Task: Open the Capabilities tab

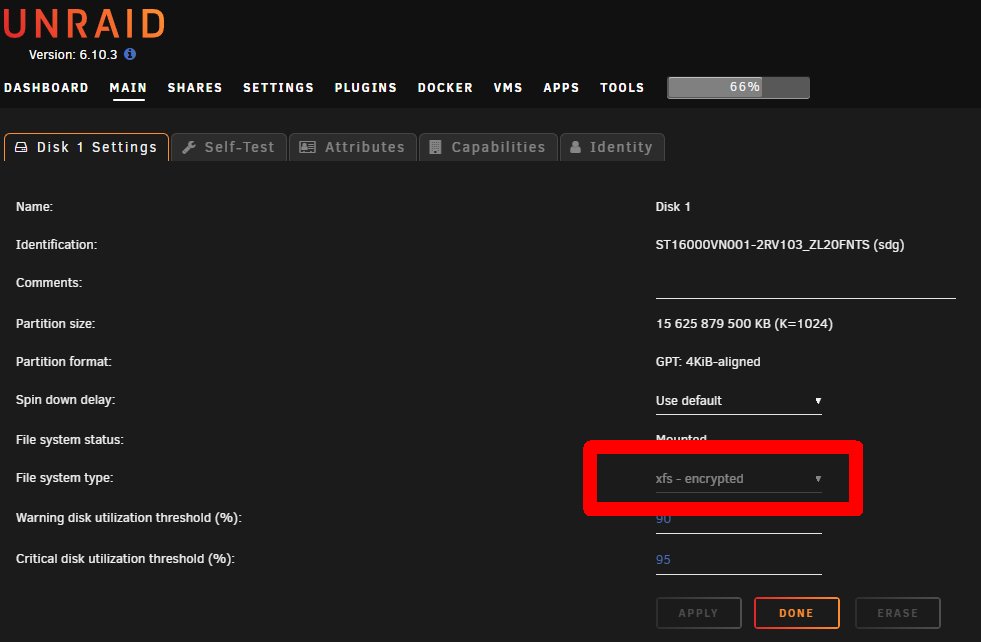Action: point(488,148)
